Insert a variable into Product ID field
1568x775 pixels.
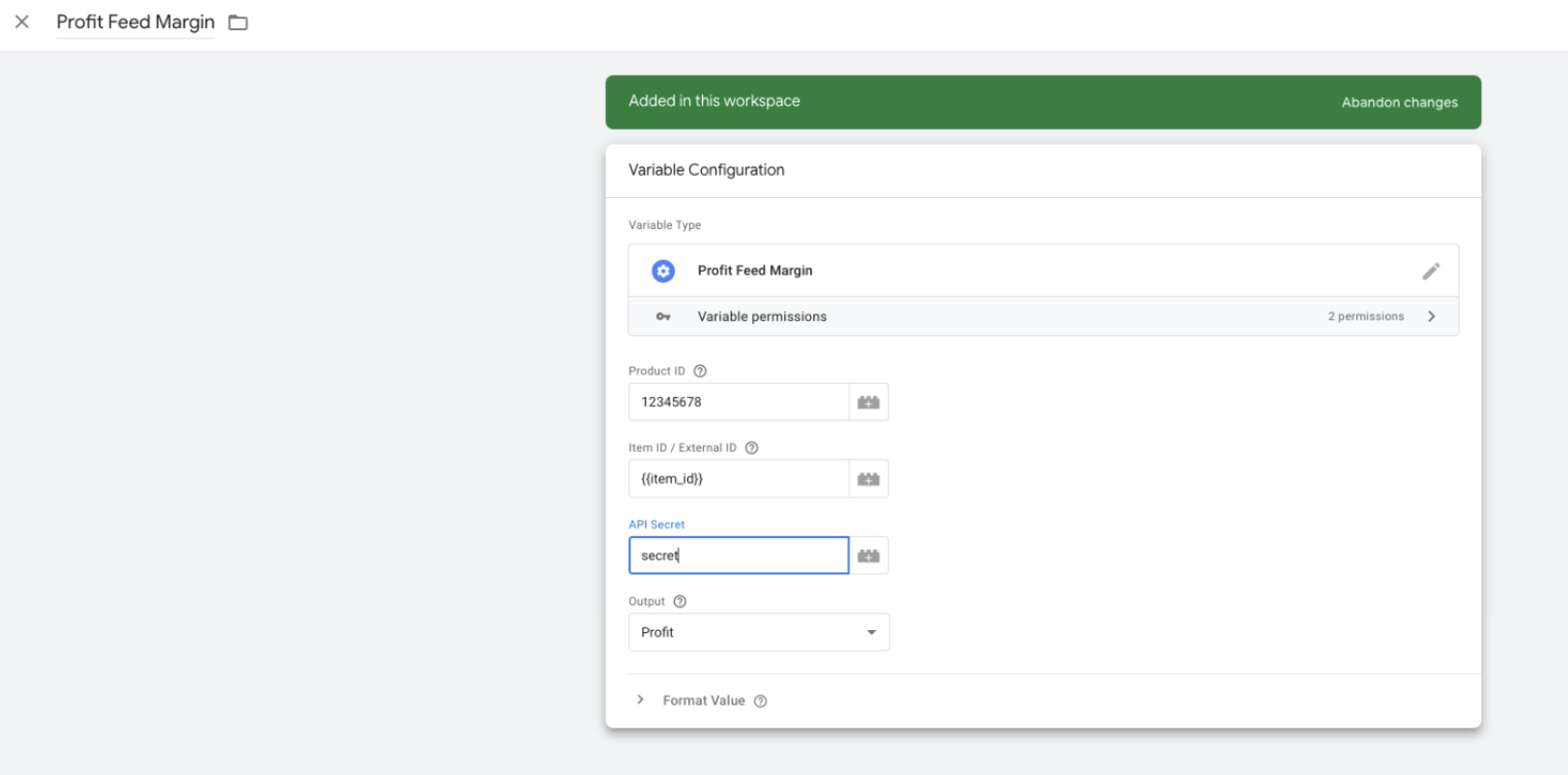[x=869, y=402]
